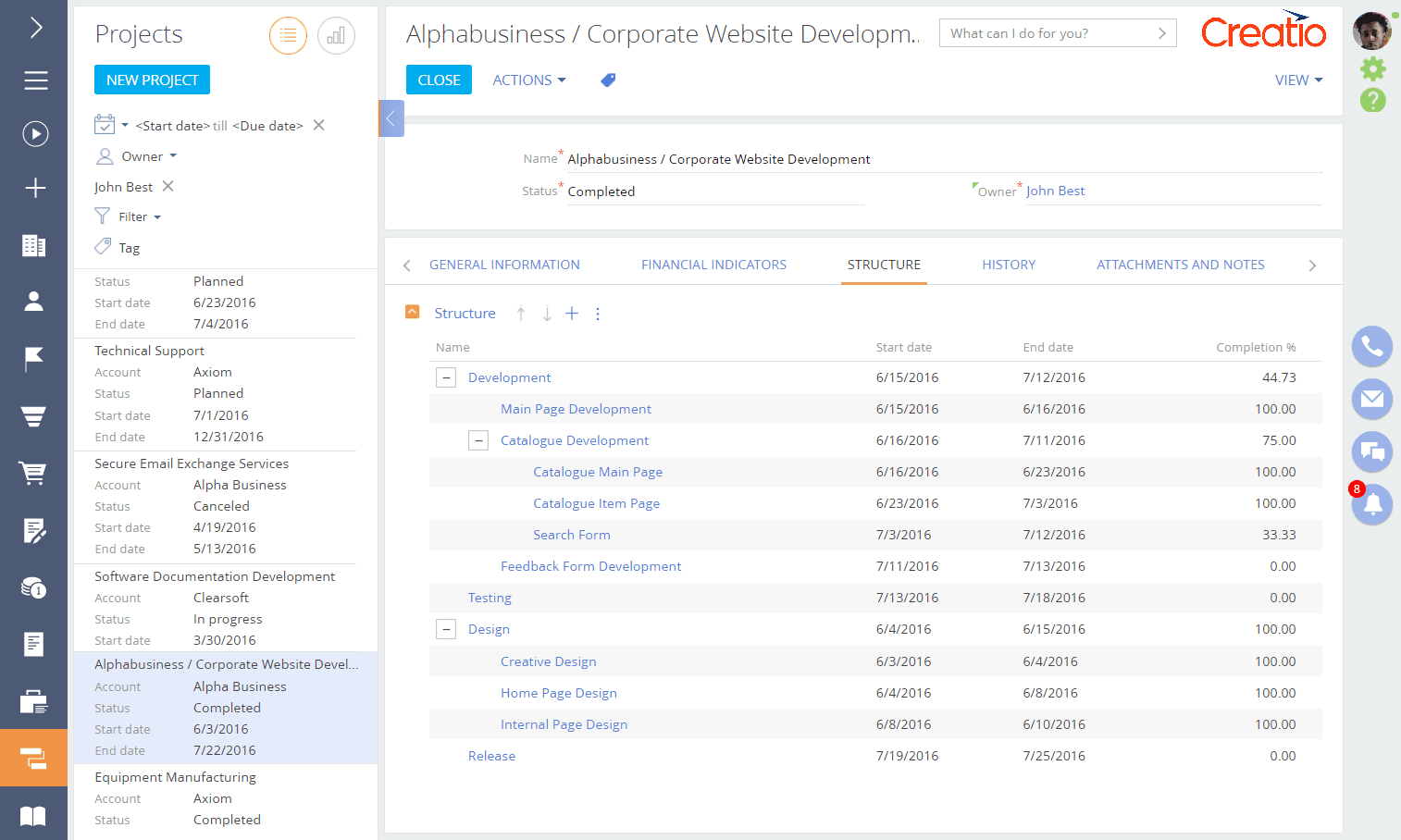The width and height of the screenshot is (1401, 840).
Task: Check notifications on the bell icon
Action: (x=1371, y=504)
